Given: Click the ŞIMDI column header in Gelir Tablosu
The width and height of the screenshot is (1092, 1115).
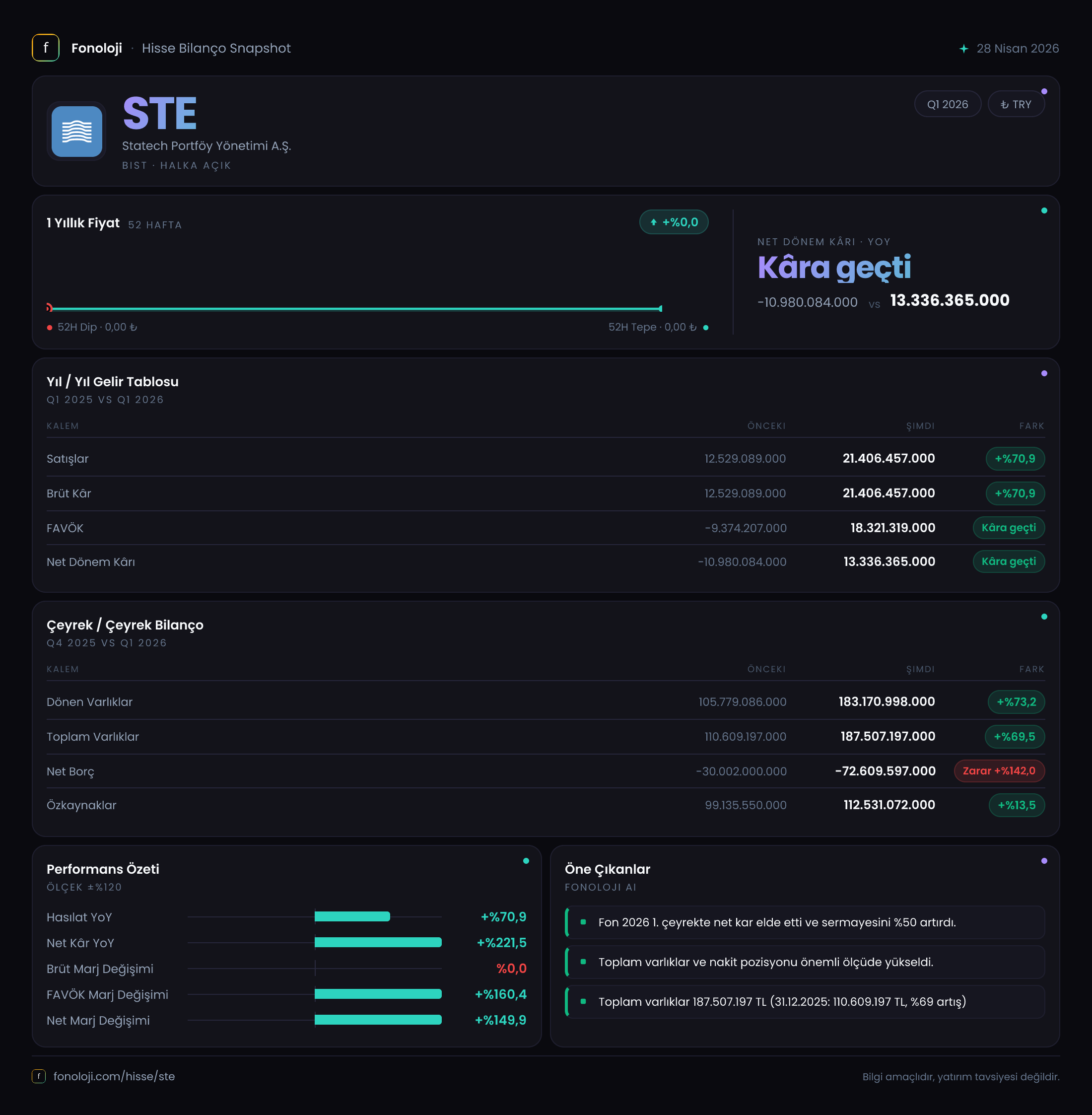Looking at the screenshot, I should coord(921,426).
